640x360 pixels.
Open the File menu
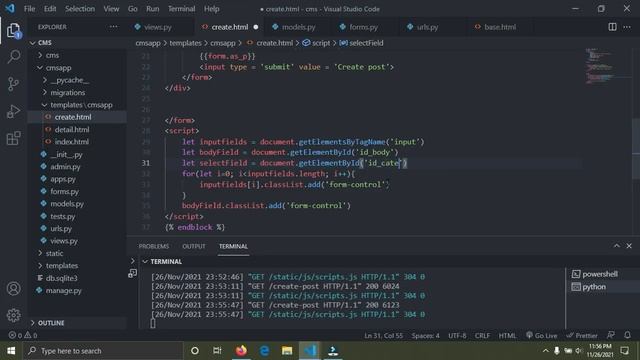(29, 9)
